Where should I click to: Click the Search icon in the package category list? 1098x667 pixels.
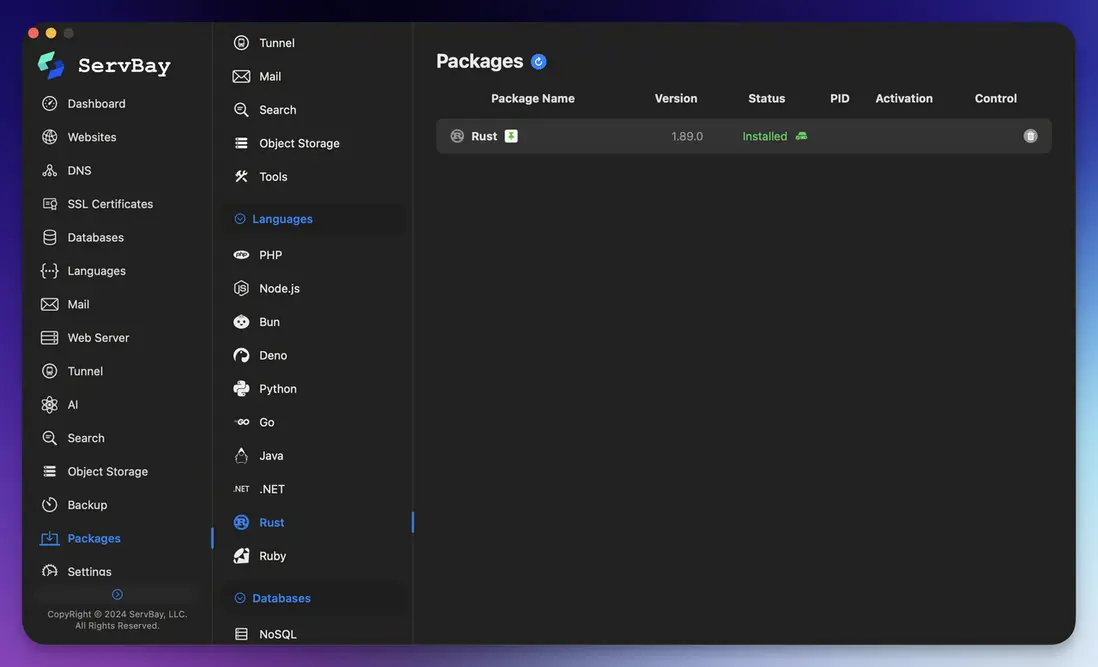pyautogui.click(x=242, y=110)
